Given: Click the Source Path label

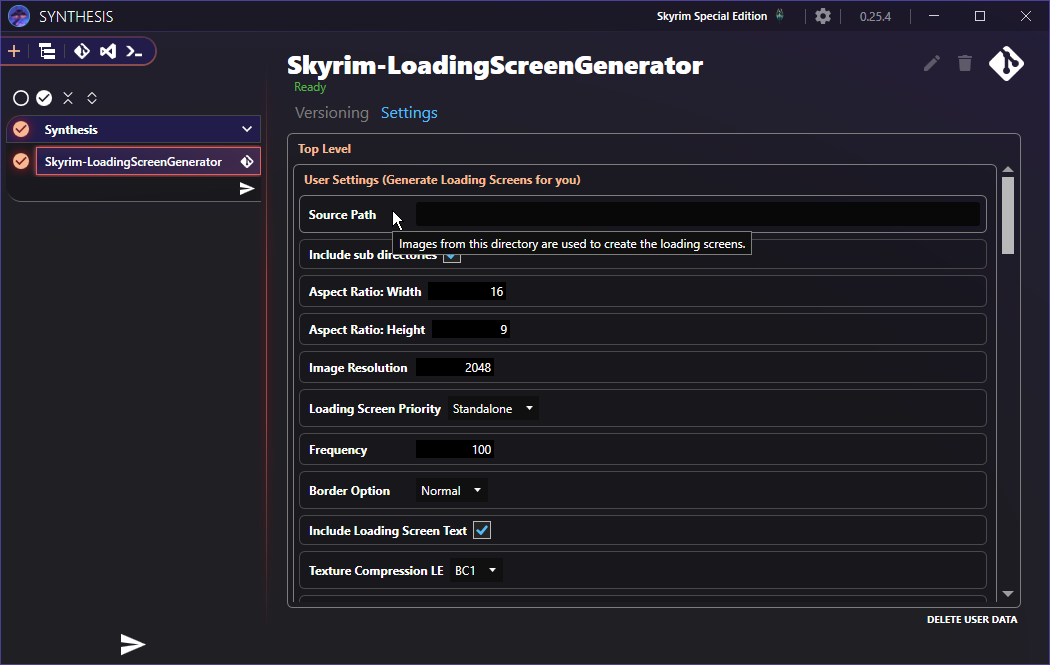Looking at the screenshot, I should pos(342,215).
